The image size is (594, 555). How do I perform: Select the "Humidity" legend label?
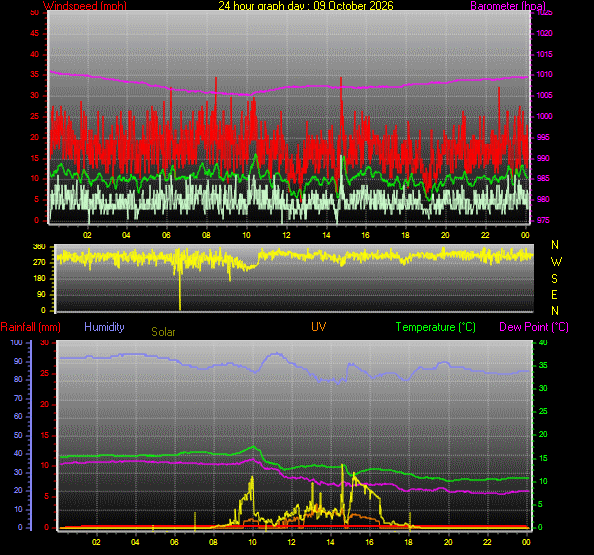point(104,327)
